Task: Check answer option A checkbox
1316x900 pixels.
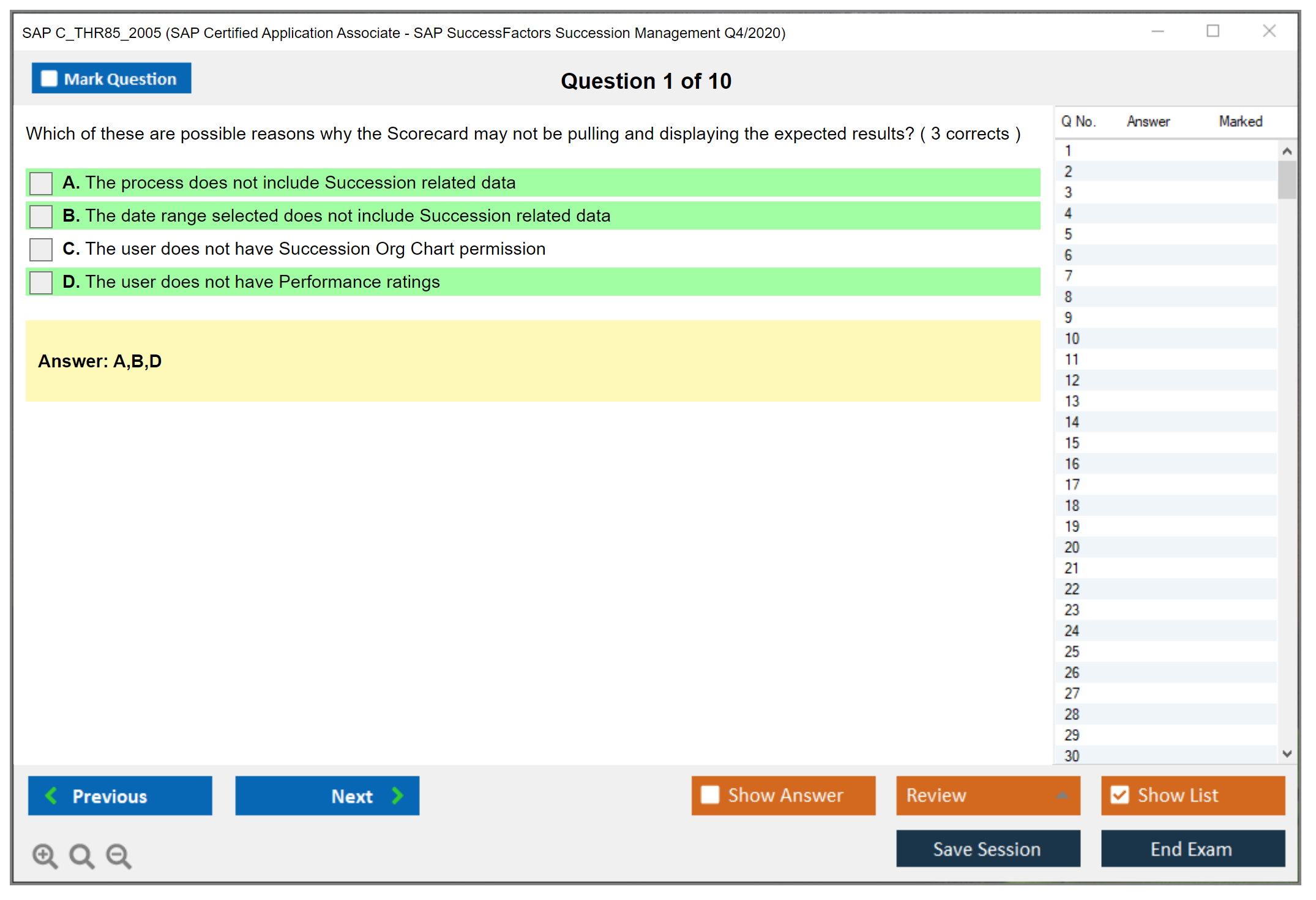Action: click(x=41, y=183)
